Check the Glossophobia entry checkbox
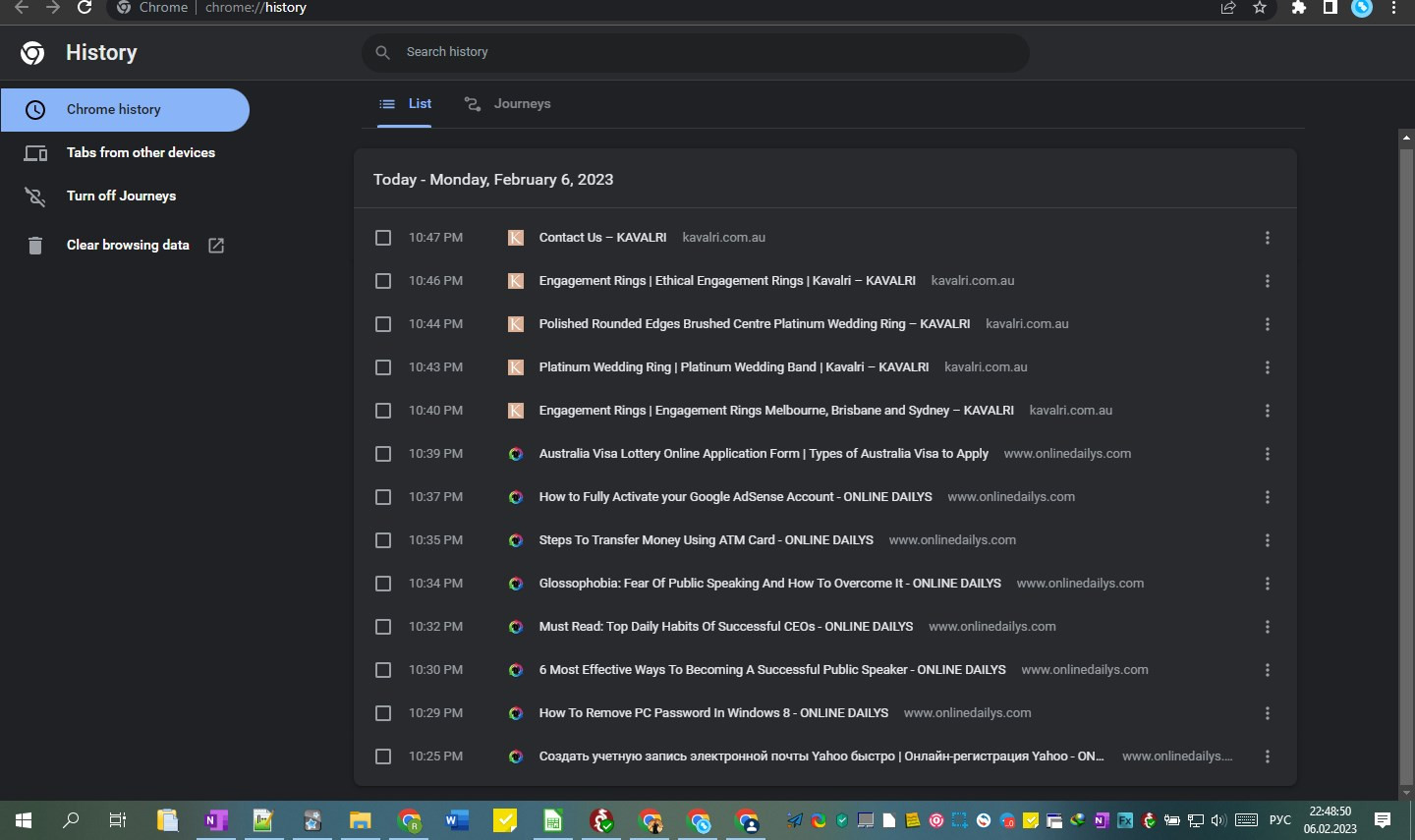 [x=383, y=584]
